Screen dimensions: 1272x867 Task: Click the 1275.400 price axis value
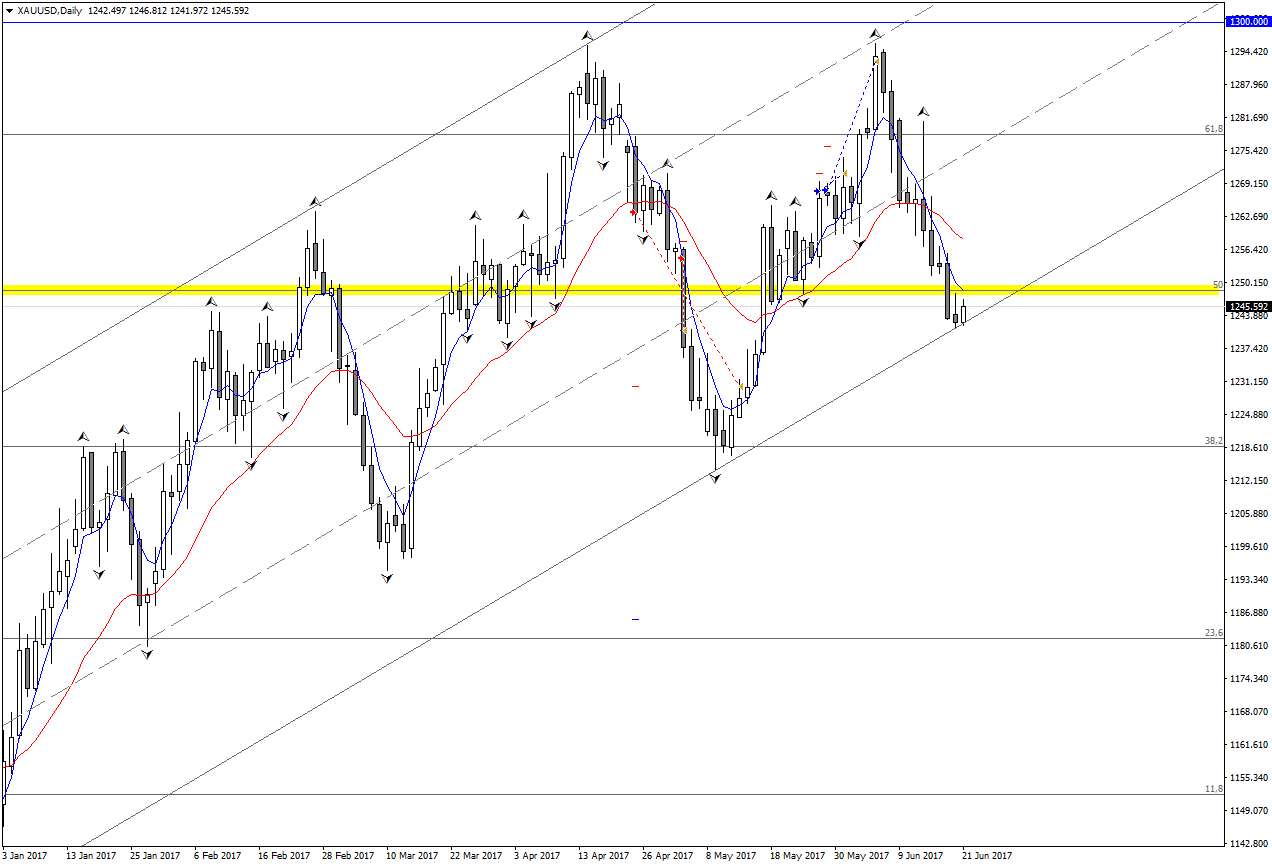point(1249,150)
